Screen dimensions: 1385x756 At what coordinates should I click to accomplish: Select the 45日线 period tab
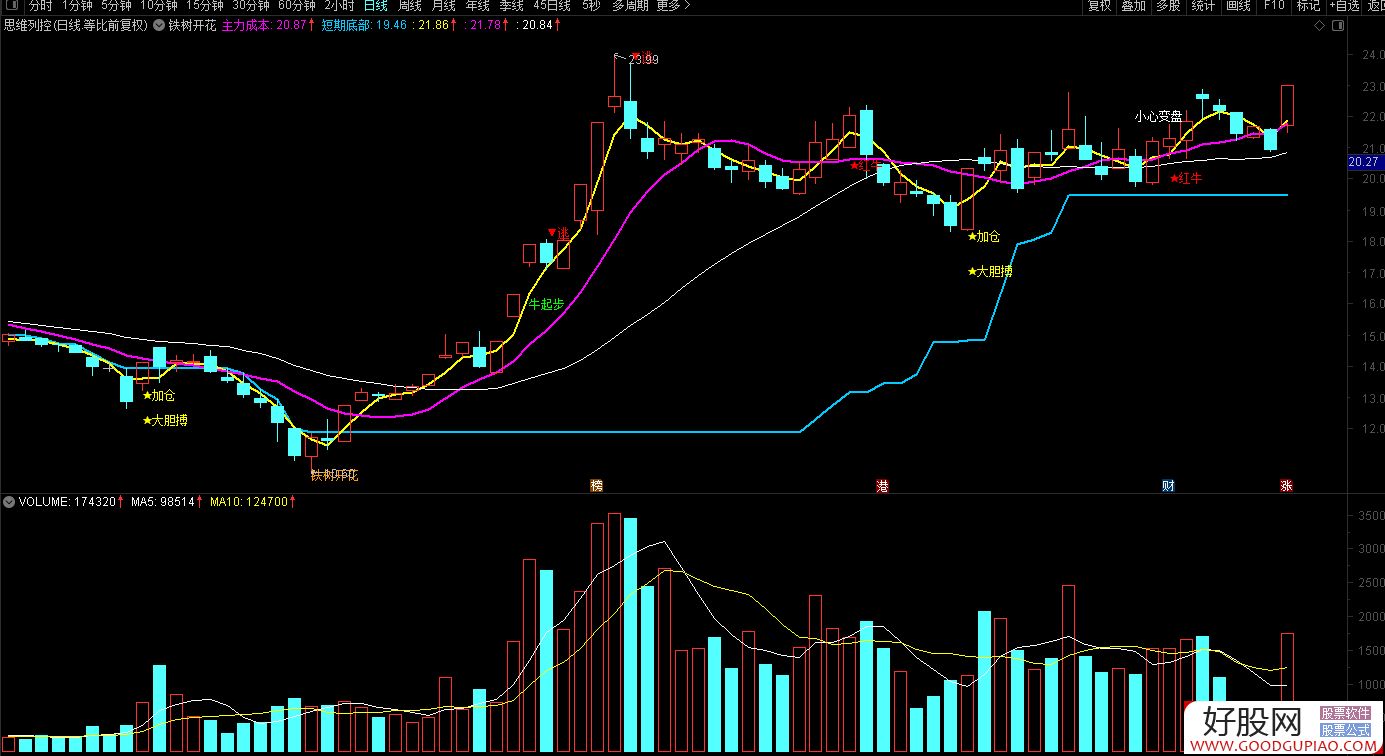coord(552,6)
